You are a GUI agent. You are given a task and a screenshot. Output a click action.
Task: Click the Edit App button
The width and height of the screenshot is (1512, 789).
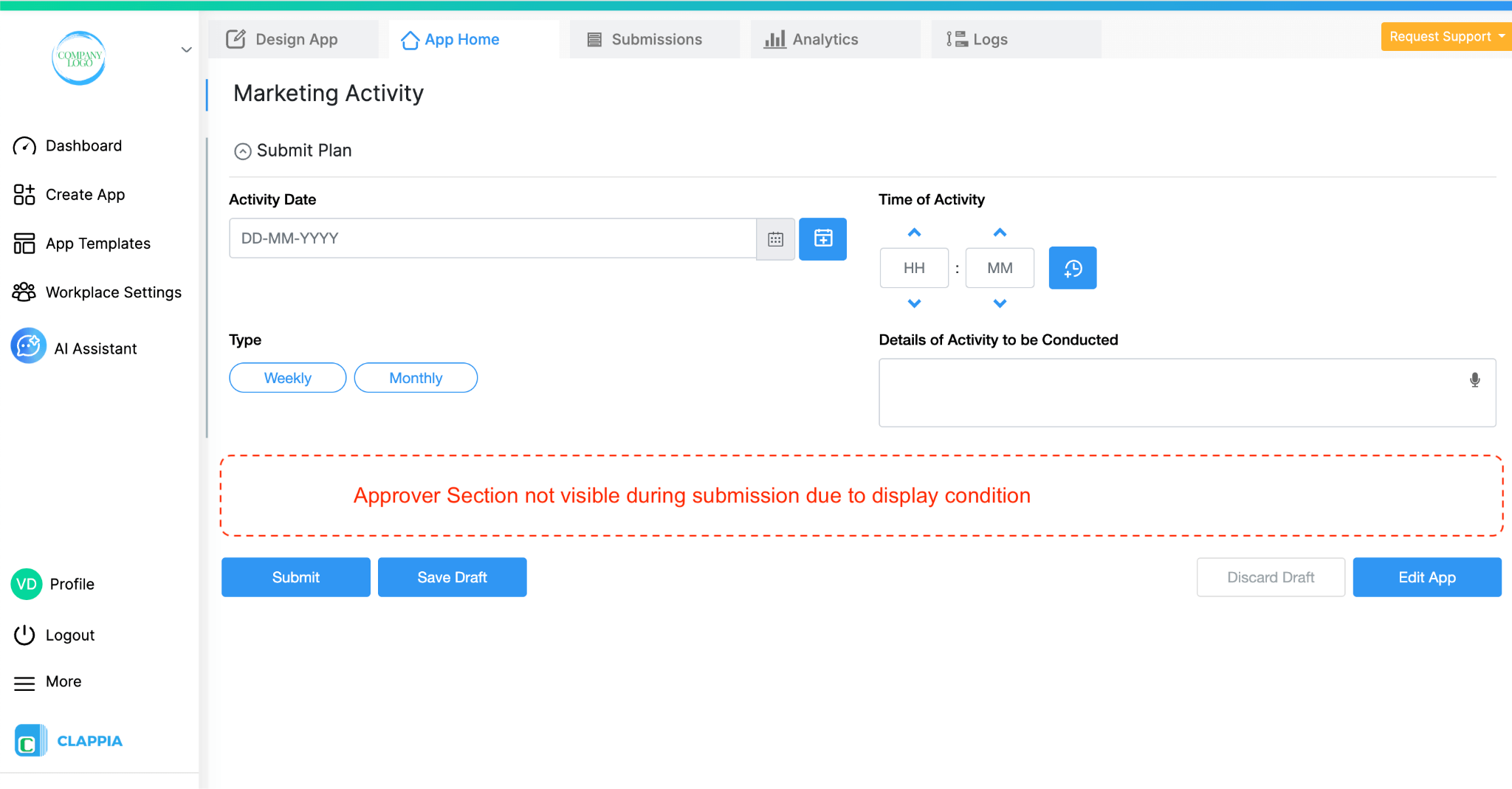pos(1426,577)
